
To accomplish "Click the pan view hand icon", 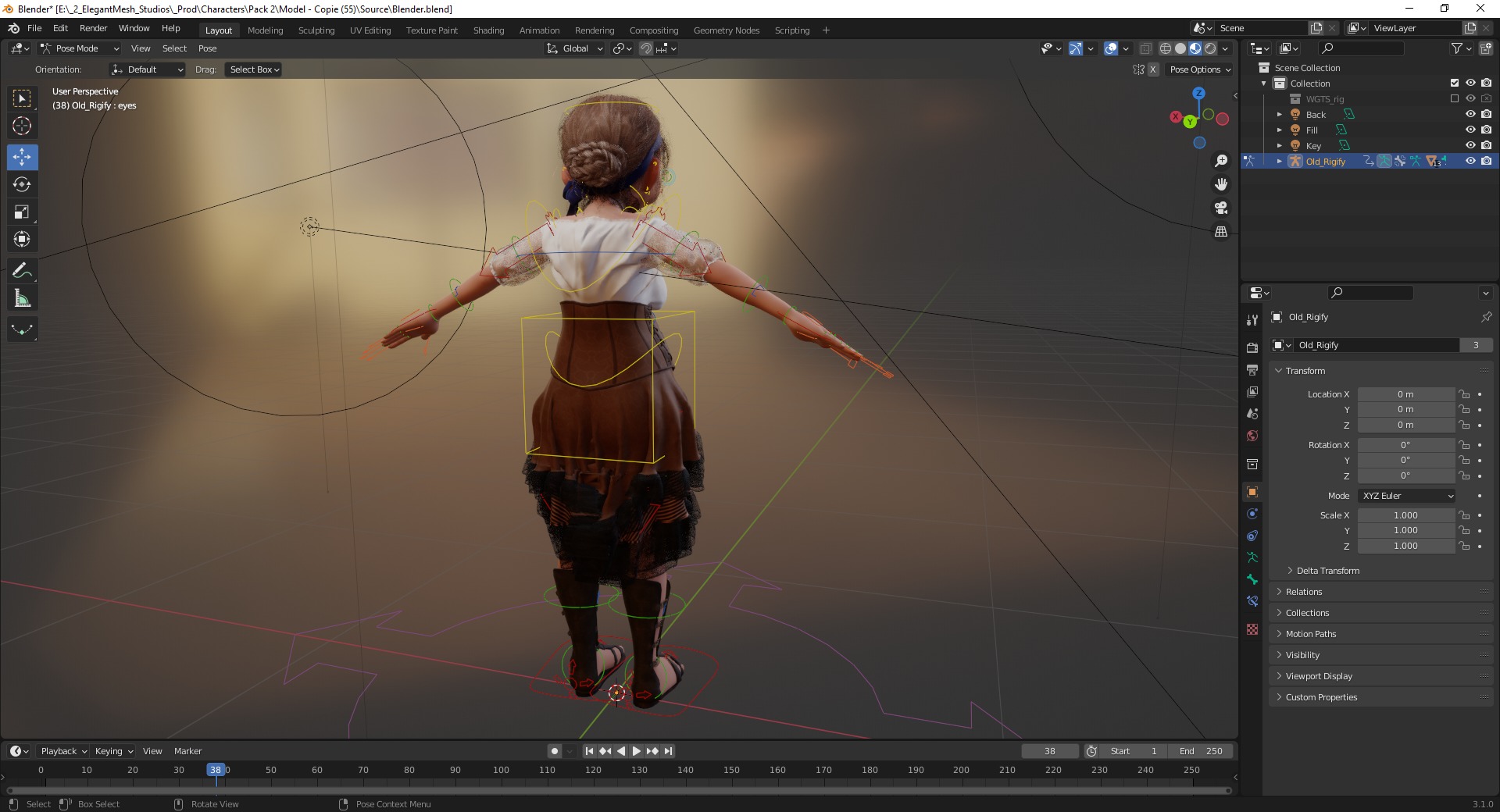I will click(x=1221, y=184).
